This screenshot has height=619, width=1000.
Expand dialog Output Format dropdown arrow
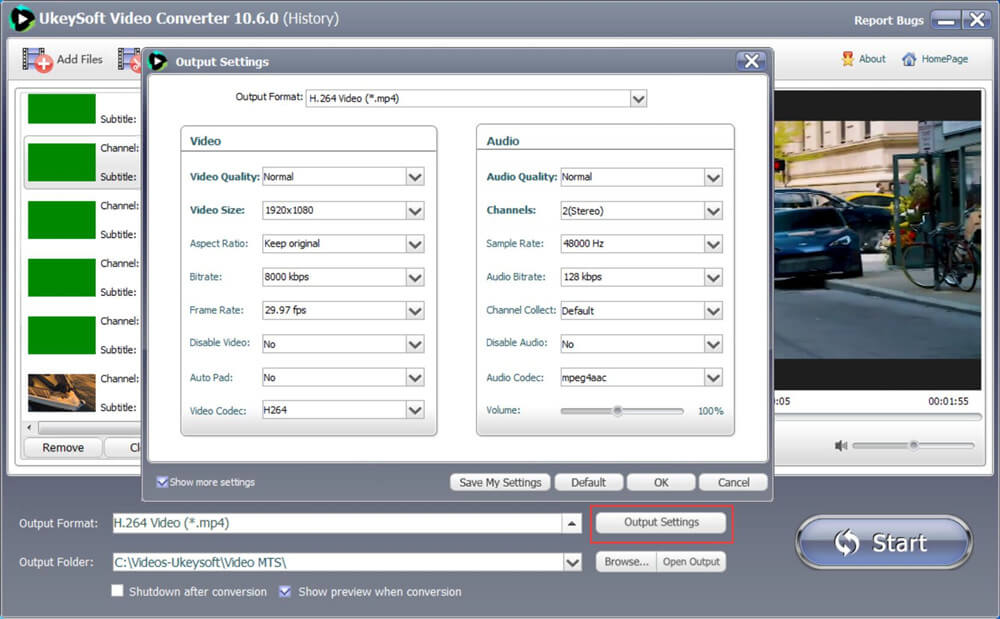(638, 99)
